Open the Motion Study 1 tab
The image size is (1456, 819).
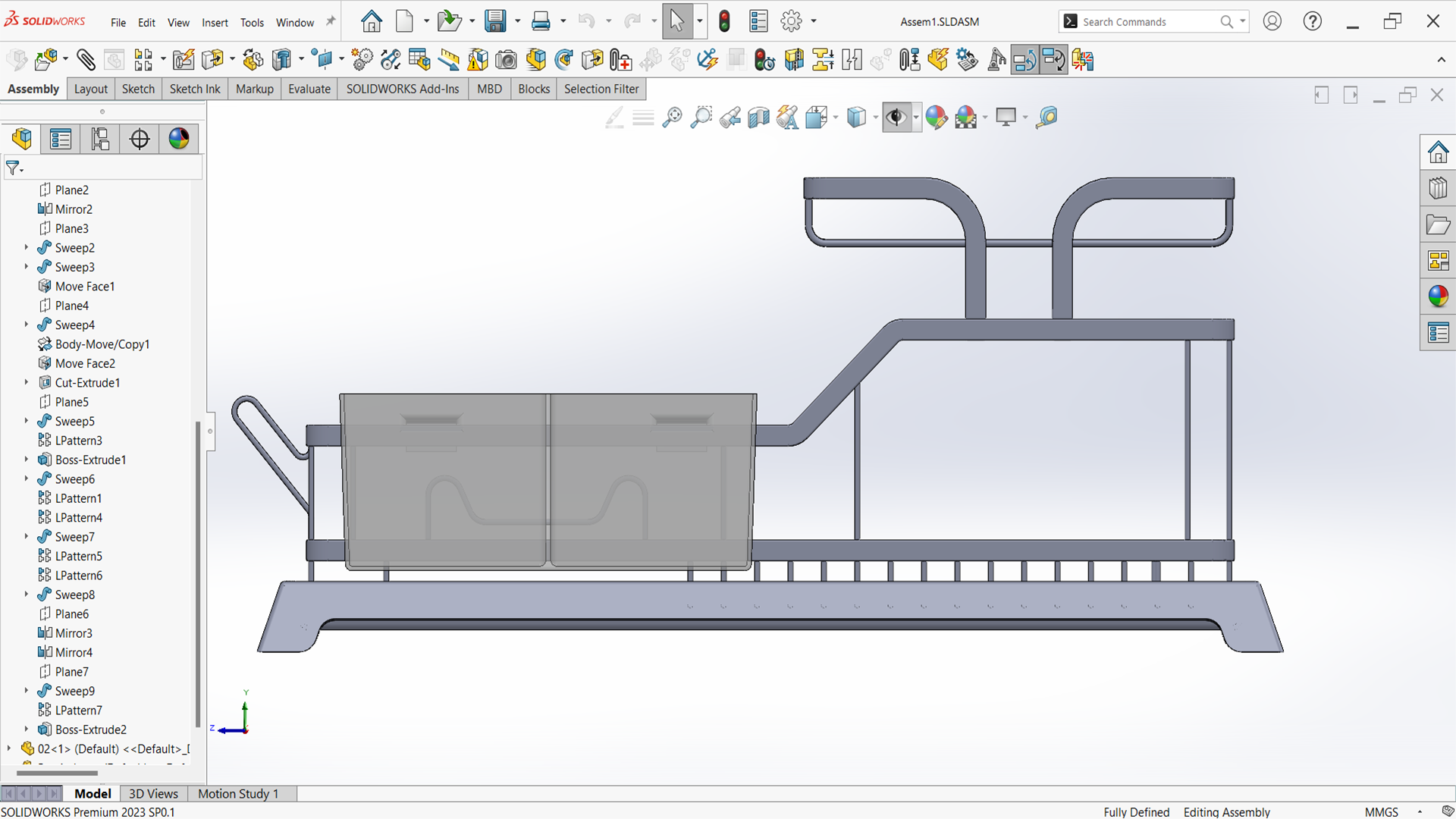tap(238, 793)
